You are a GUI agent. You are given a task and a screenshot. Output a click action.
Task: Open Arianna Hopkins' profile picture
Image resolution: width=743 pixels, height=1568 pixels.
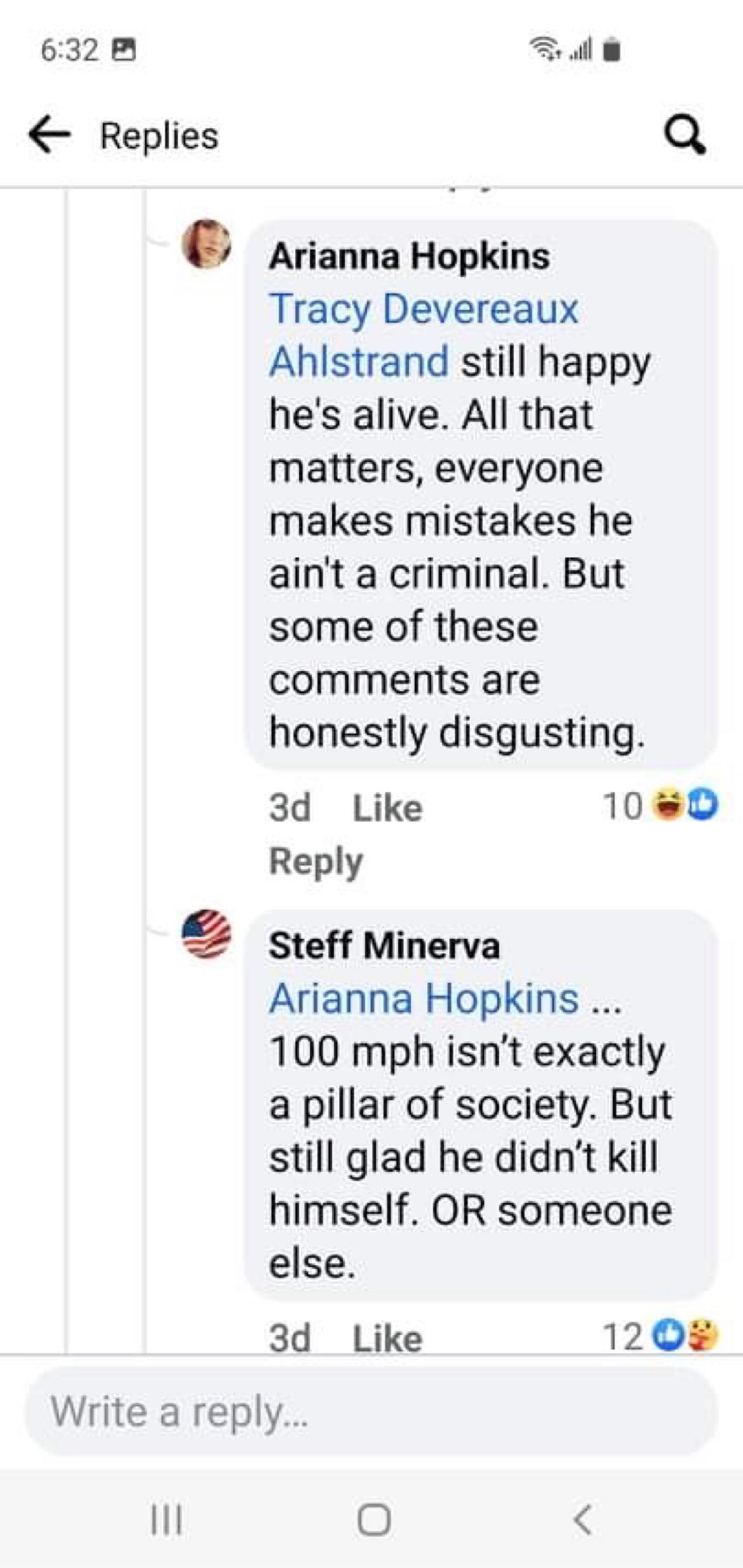[x=206, y=244]
